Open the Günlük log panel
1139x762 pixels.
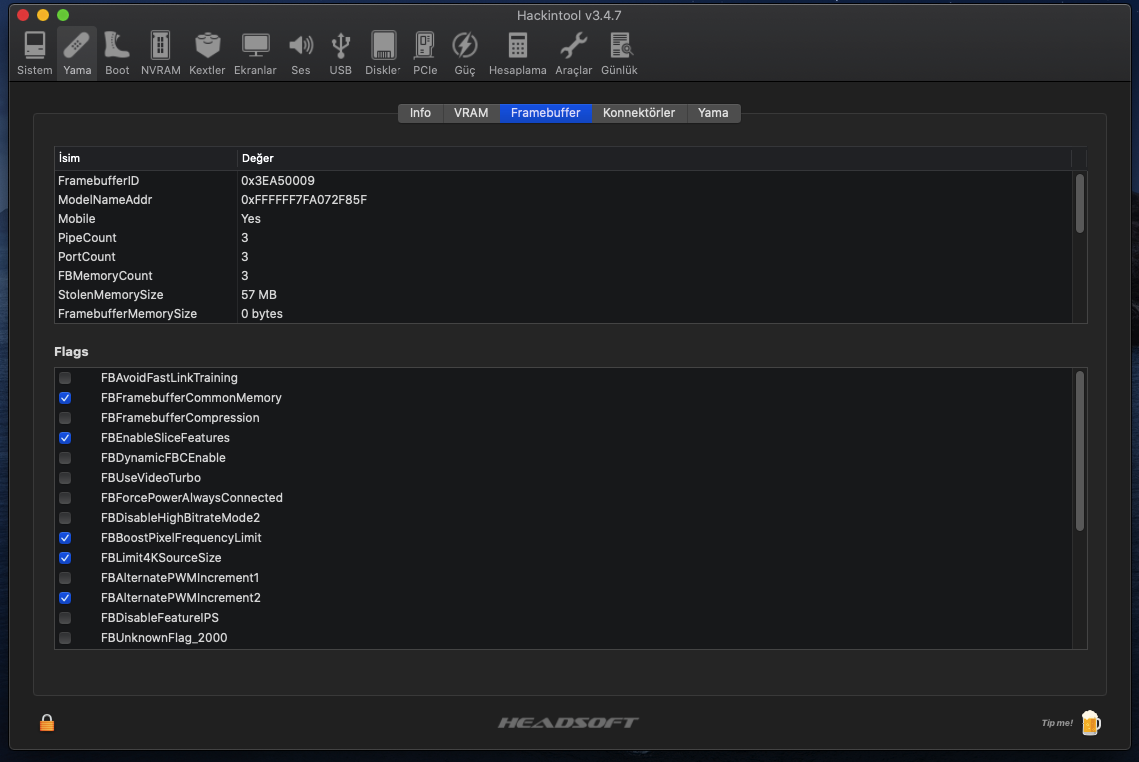coord(619,52)
